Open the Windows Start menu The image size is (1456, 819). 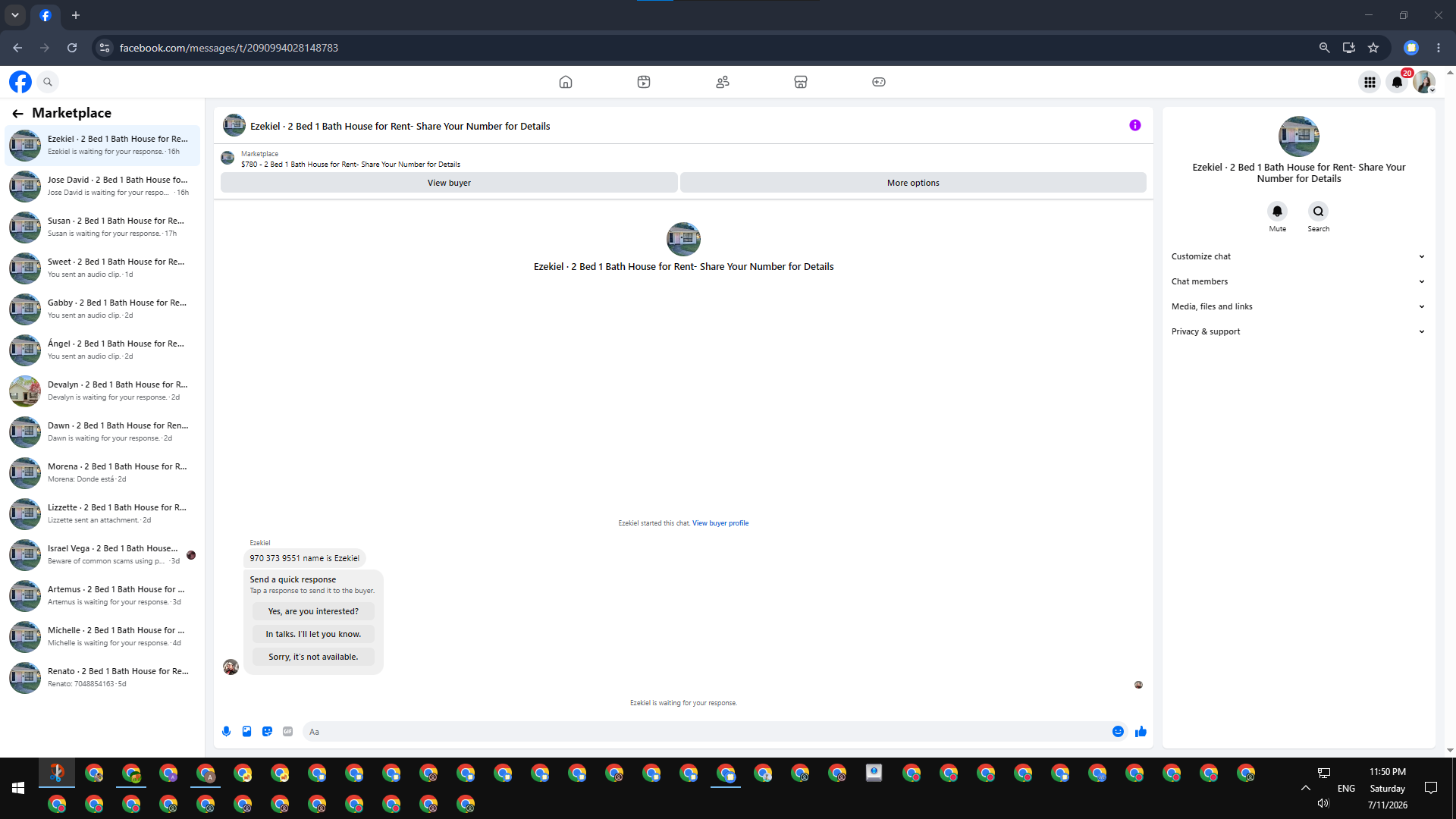(18, 788)
